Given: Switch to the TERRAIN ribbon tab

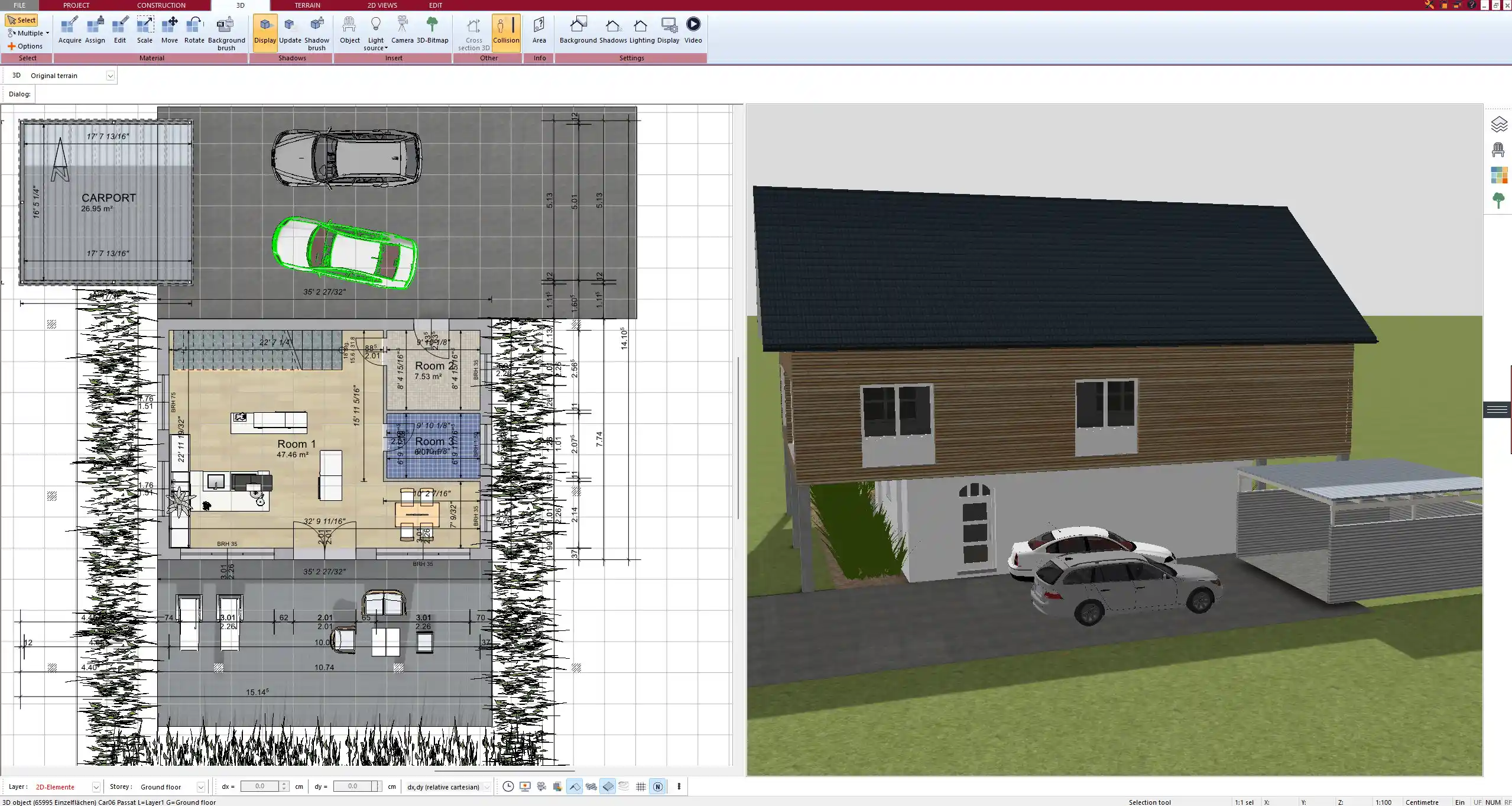Looking at the screenshot, I should point(307,5).
